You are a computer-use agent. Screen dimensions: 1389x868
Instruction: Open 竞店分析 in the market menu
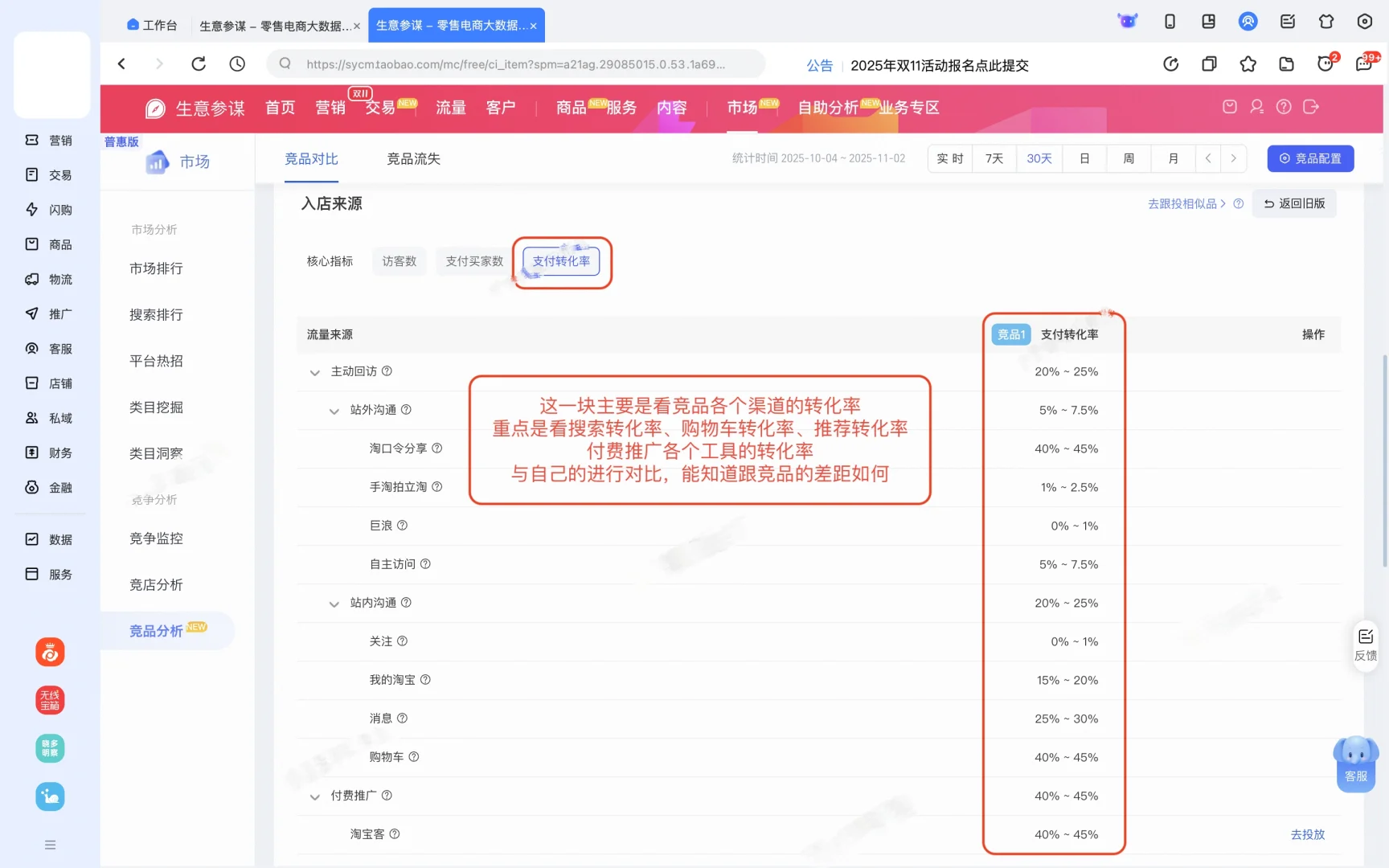coord(156,585)
